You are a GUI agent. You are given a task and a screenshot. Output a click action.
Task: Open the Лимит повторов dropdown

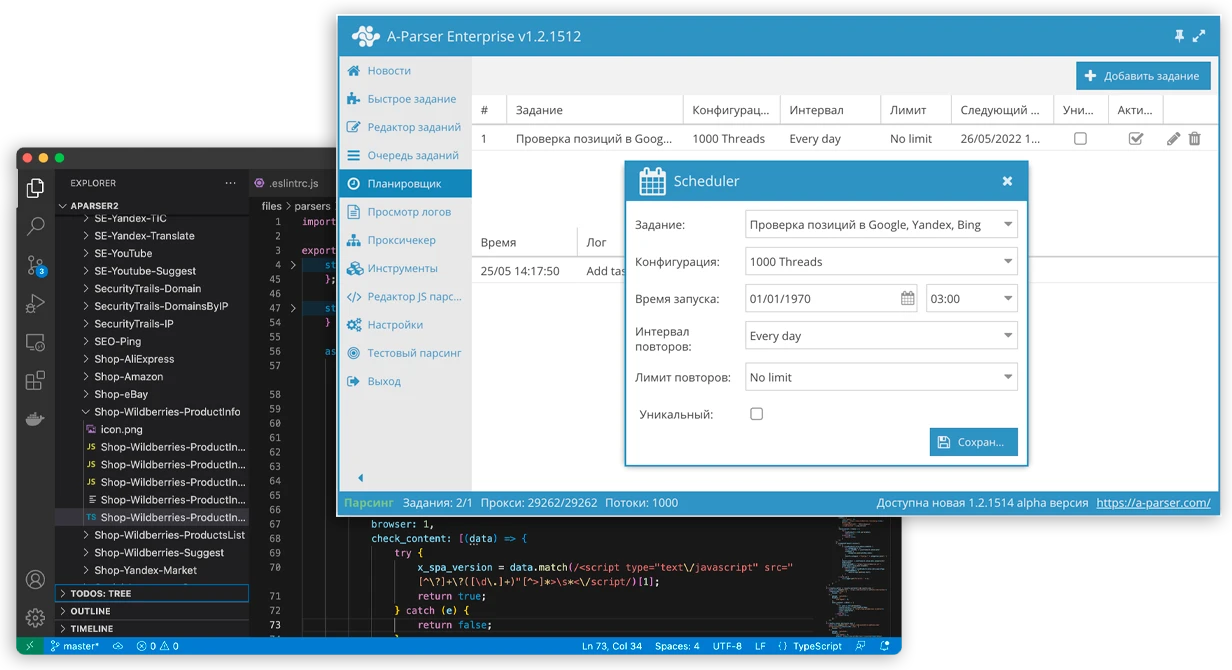click(x=881, y=377)
